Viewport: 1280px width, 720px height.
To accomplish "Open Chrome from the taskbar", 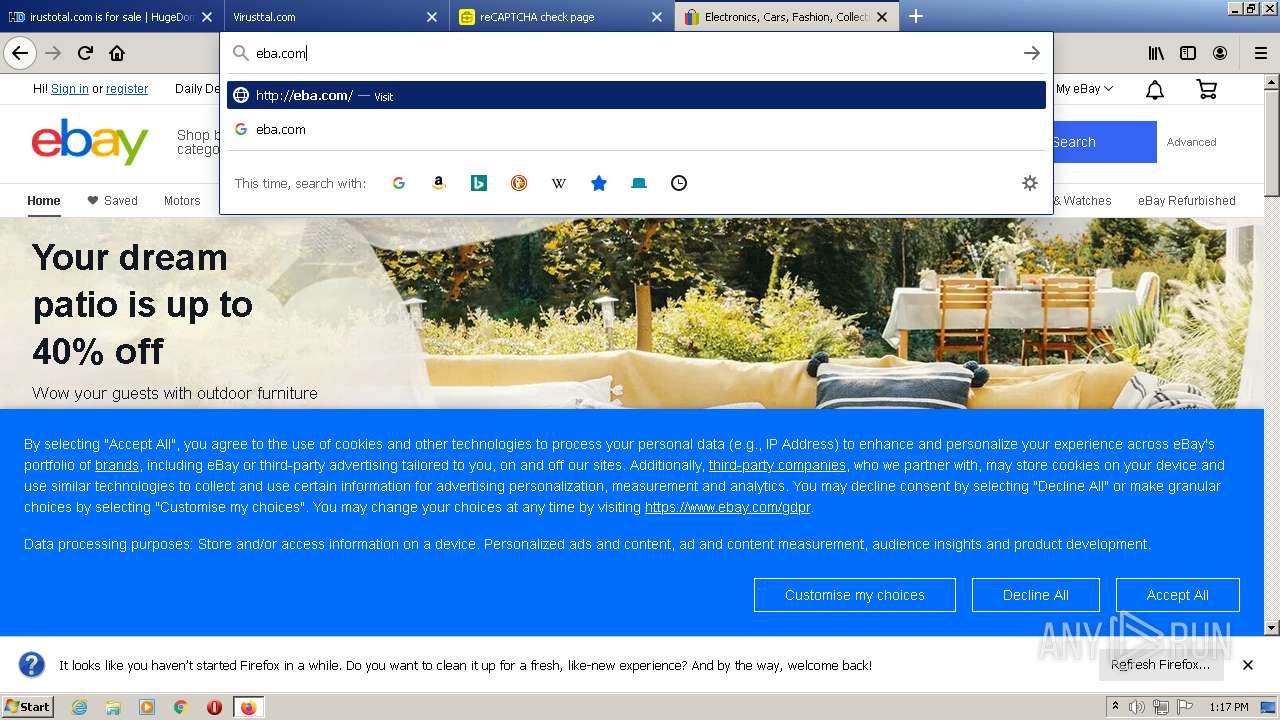I will point(181,707).
